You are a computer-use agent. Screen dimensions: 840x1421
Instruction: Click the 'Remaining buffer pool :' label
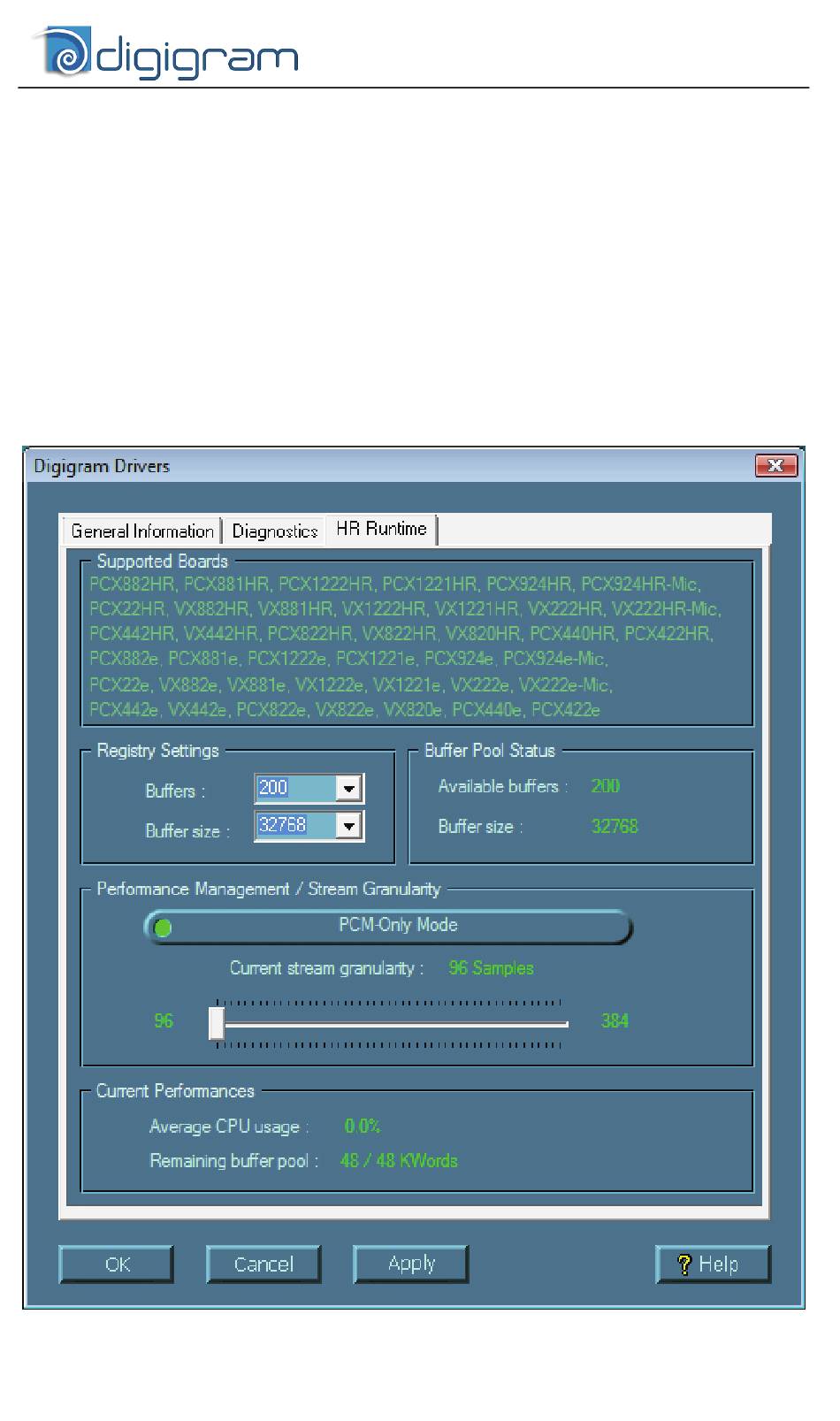coord(234,1161)
